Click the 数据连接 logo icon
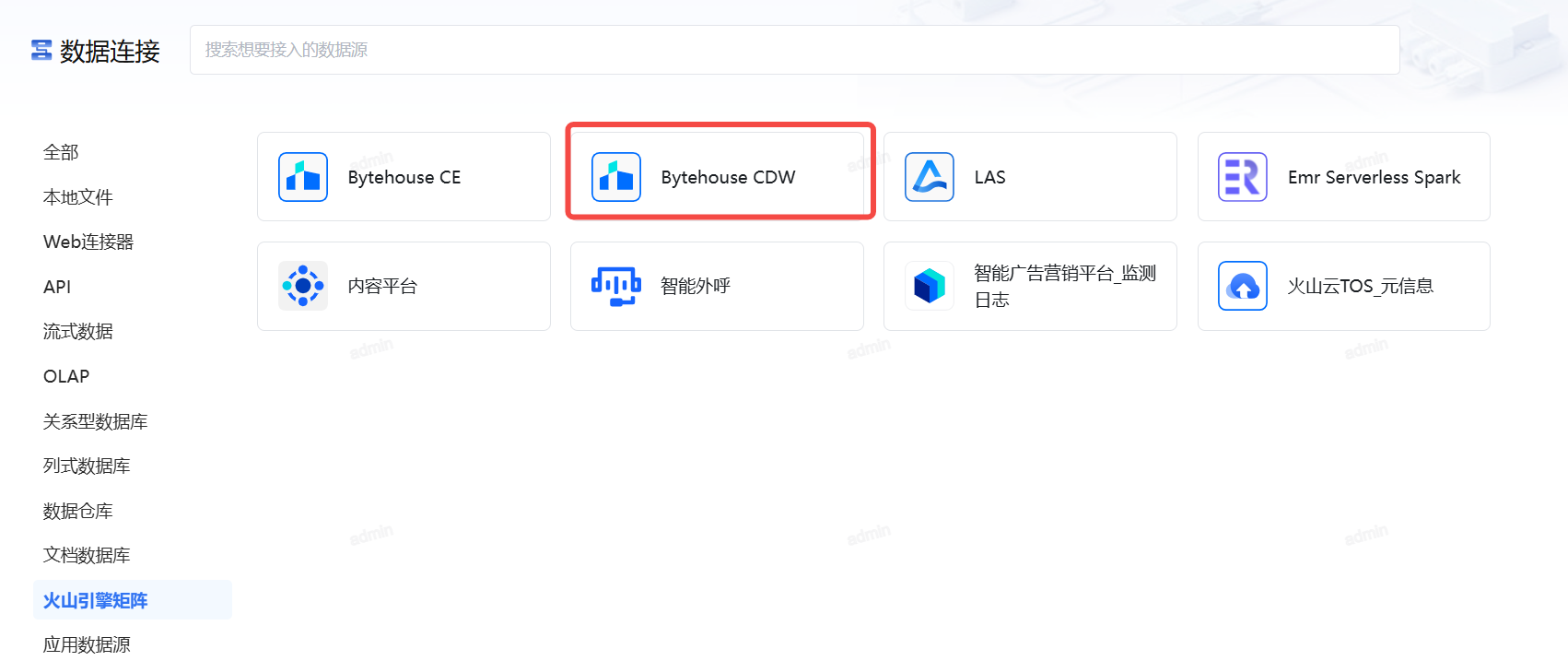 tap(41, 50)
